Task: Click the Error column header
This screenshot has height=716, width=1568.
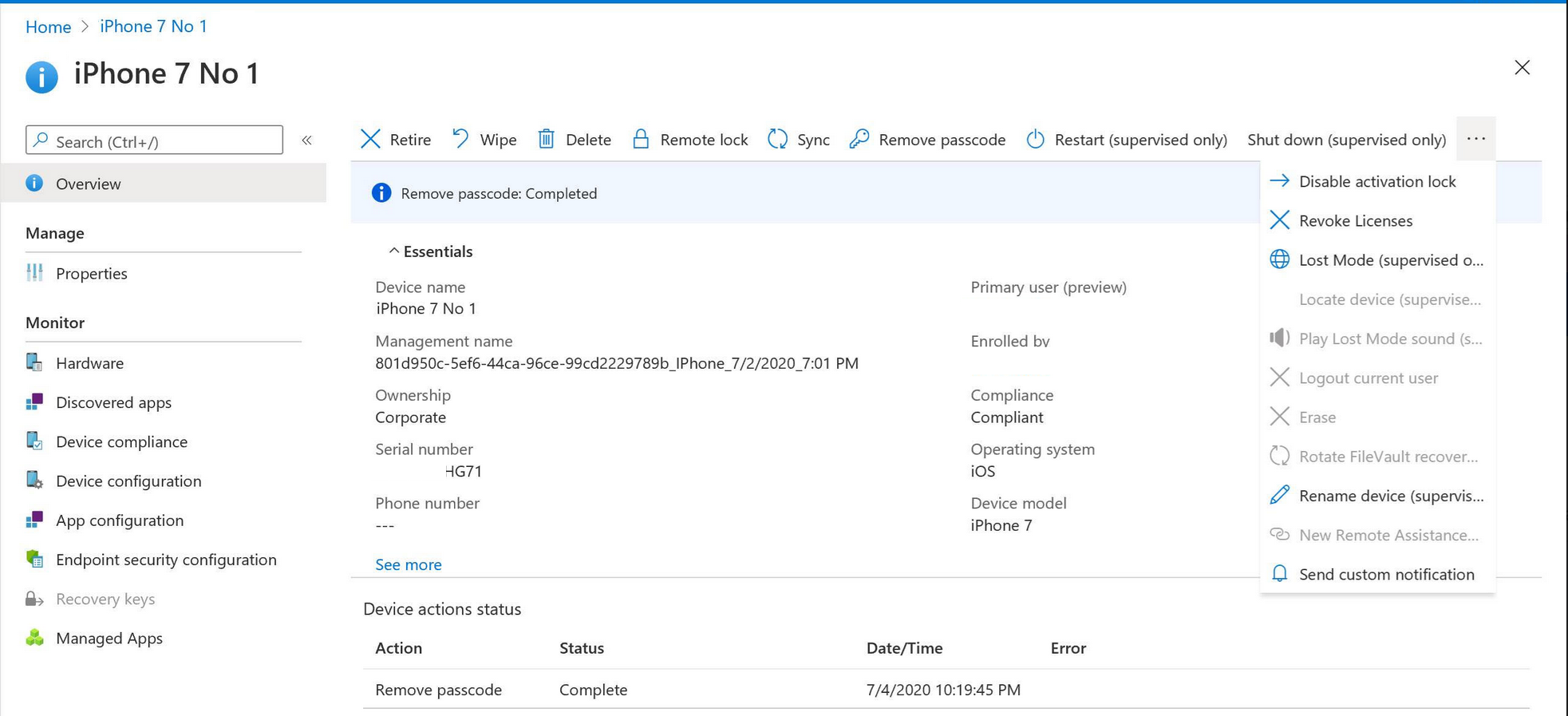Action: point(1068,648)
